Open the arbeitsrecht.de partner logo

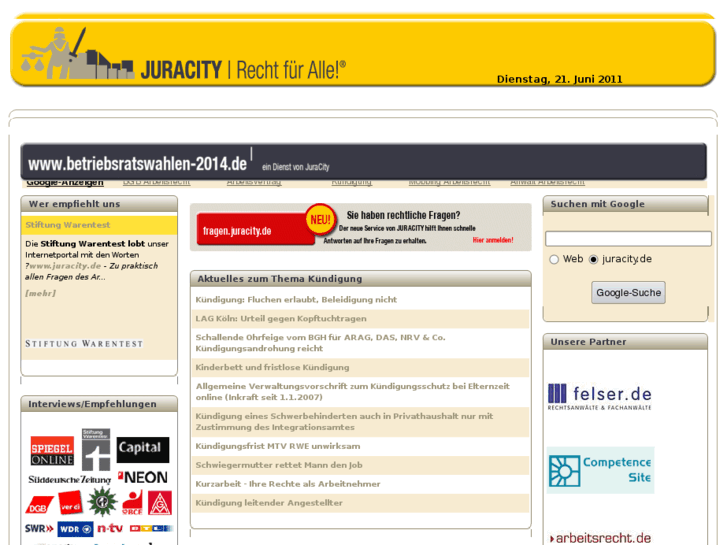(x=600, y=538)
